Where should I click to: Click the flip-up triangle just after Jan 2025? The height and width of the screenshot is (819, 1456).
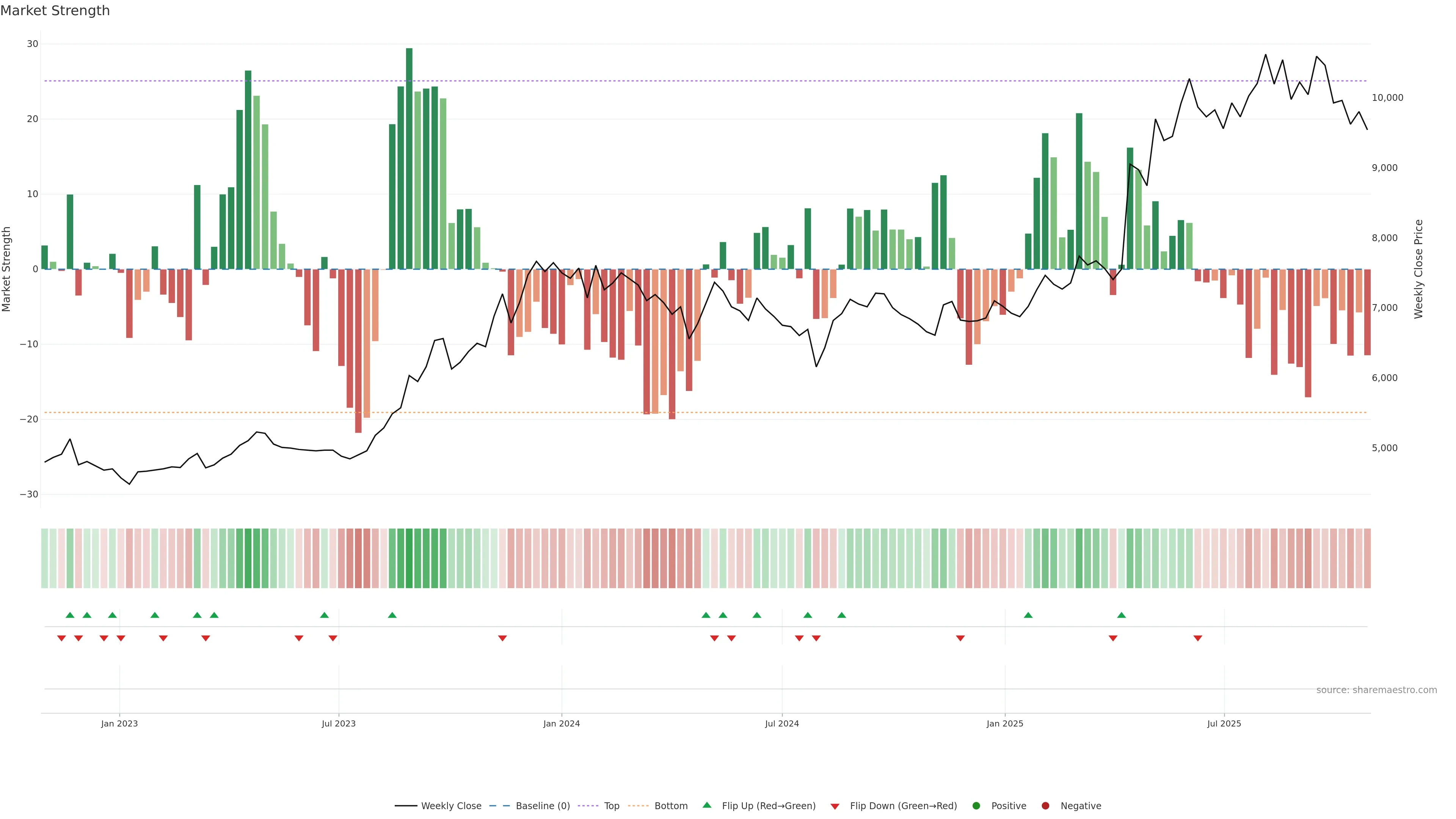coord(1028,615)
